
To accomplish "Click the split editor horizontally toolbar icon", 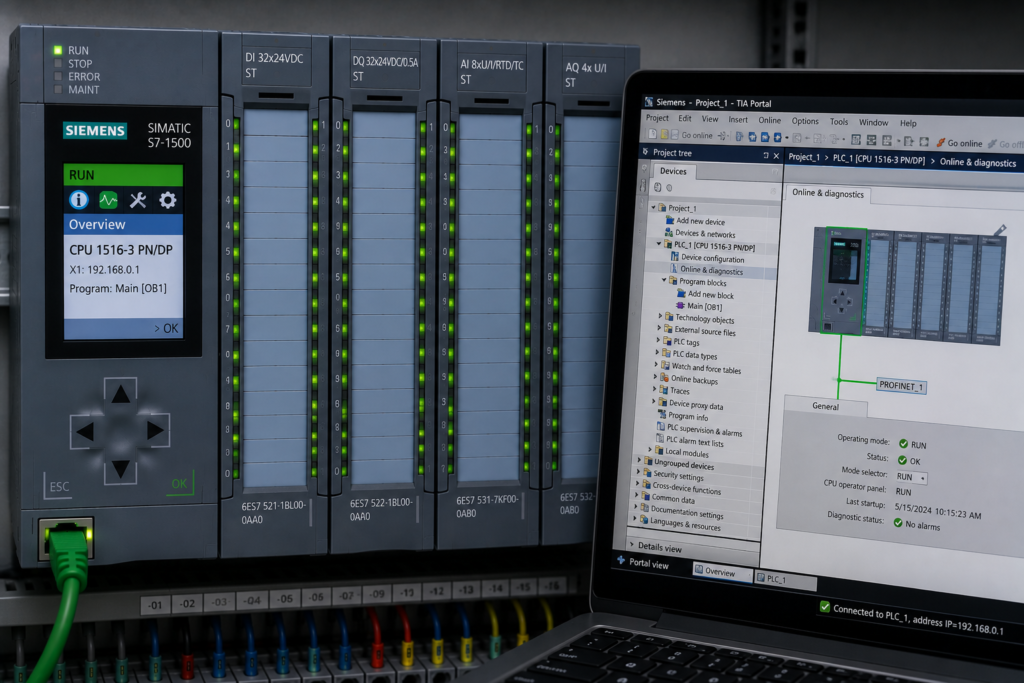I will pos(871,140).
